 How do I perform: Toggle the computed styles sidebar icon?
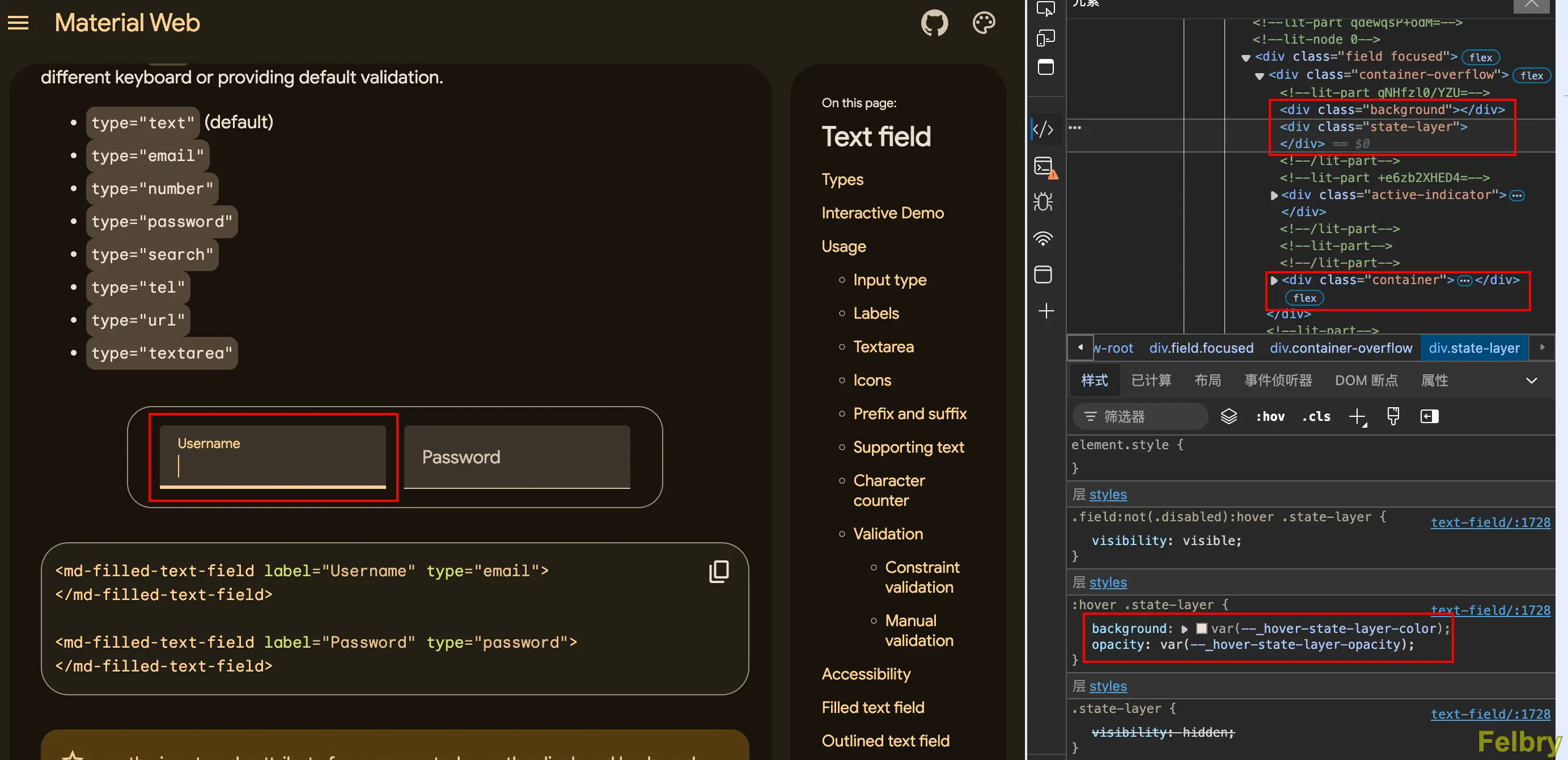[x=1429, y=416]
